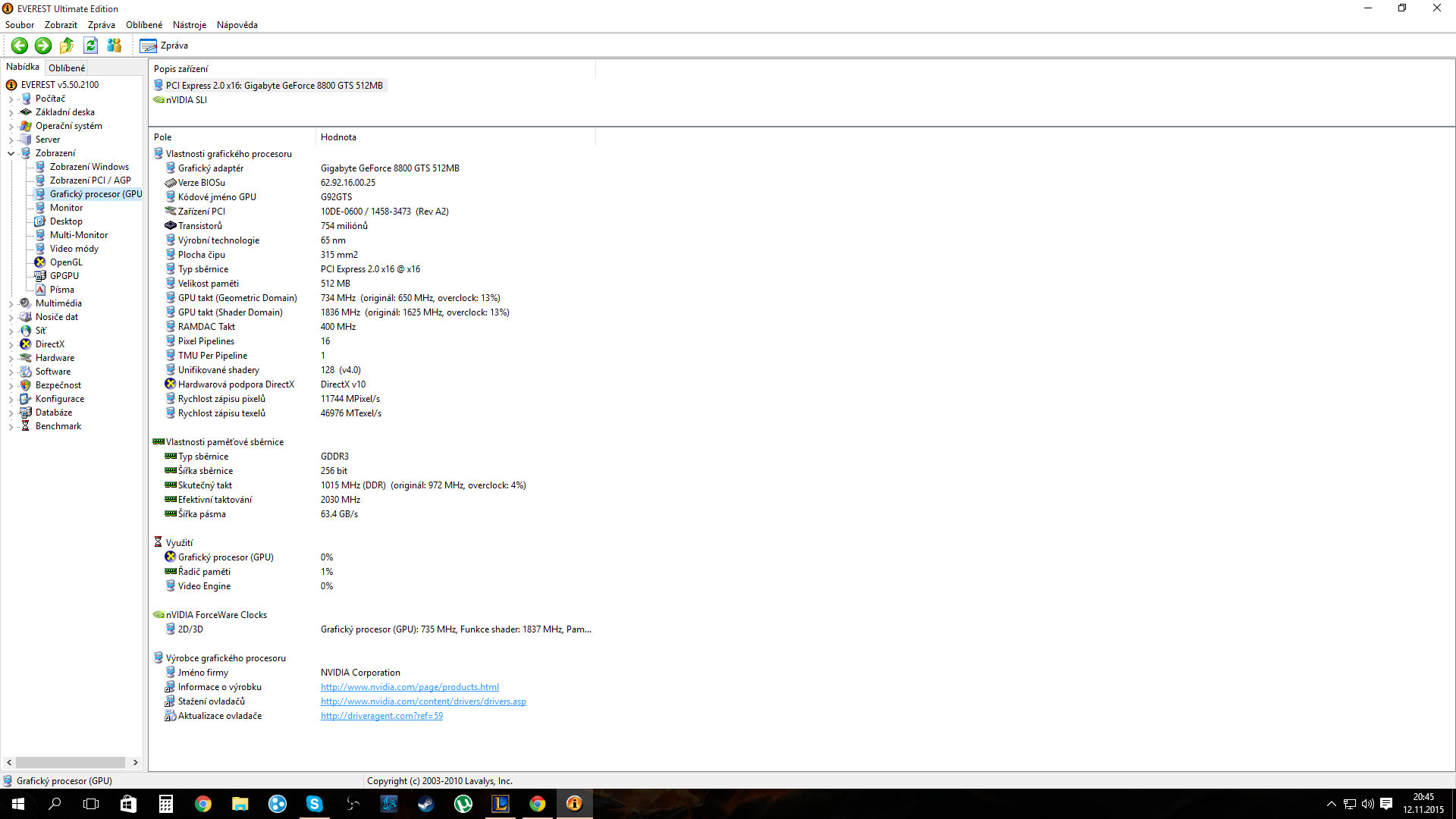Screen dimensions: 1456x819
Task: Click the green Back arrow toolbar icon
Action: pyautogui.click(x=20, y=45)
